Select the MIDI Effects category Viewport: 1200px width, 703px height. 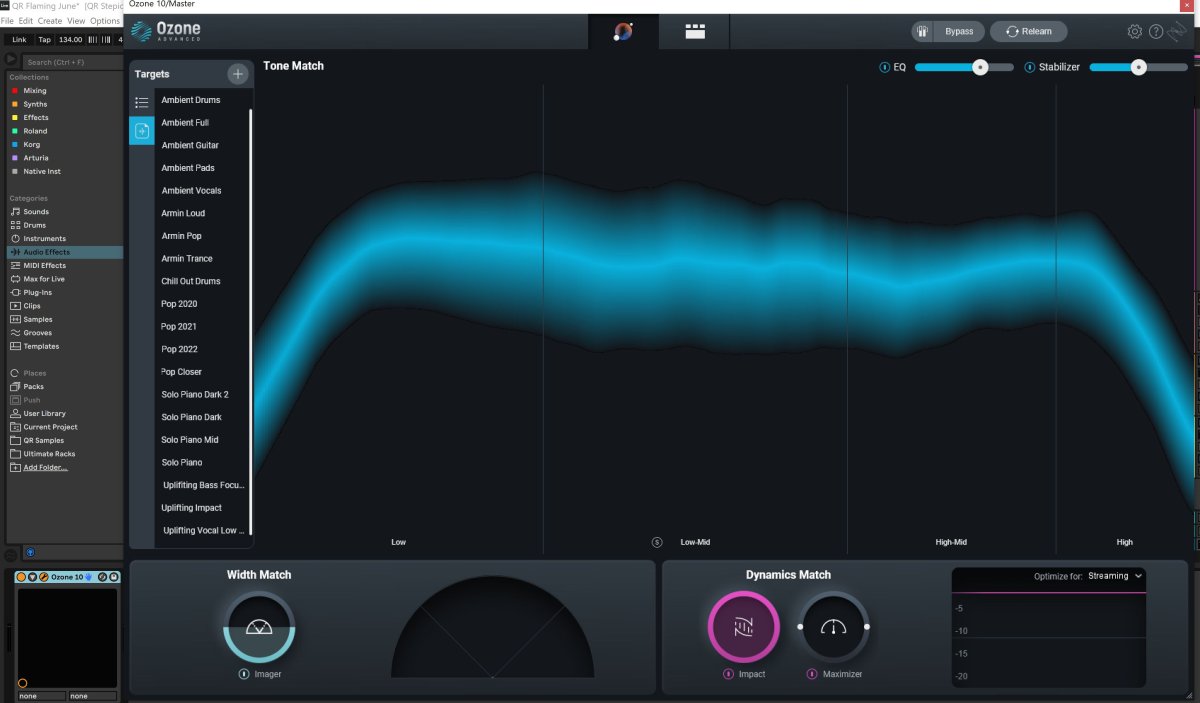[x=44, y=266]
